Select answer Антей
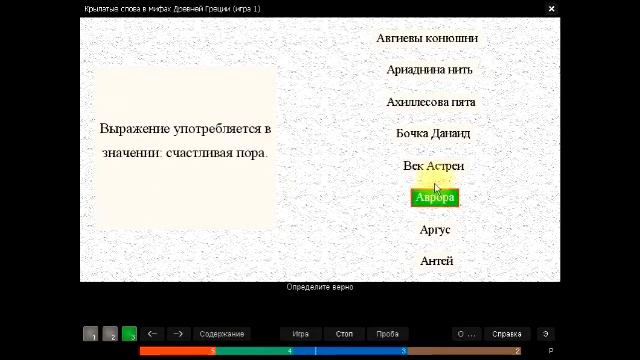This screenshot has width=640, height=360. click(436, 261)
